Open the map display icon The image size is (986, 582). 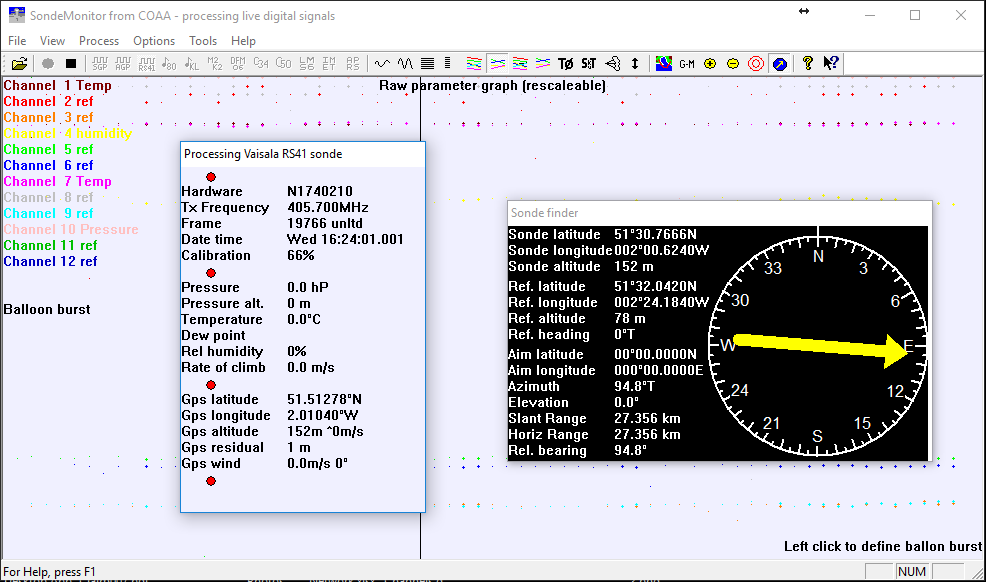664,63
